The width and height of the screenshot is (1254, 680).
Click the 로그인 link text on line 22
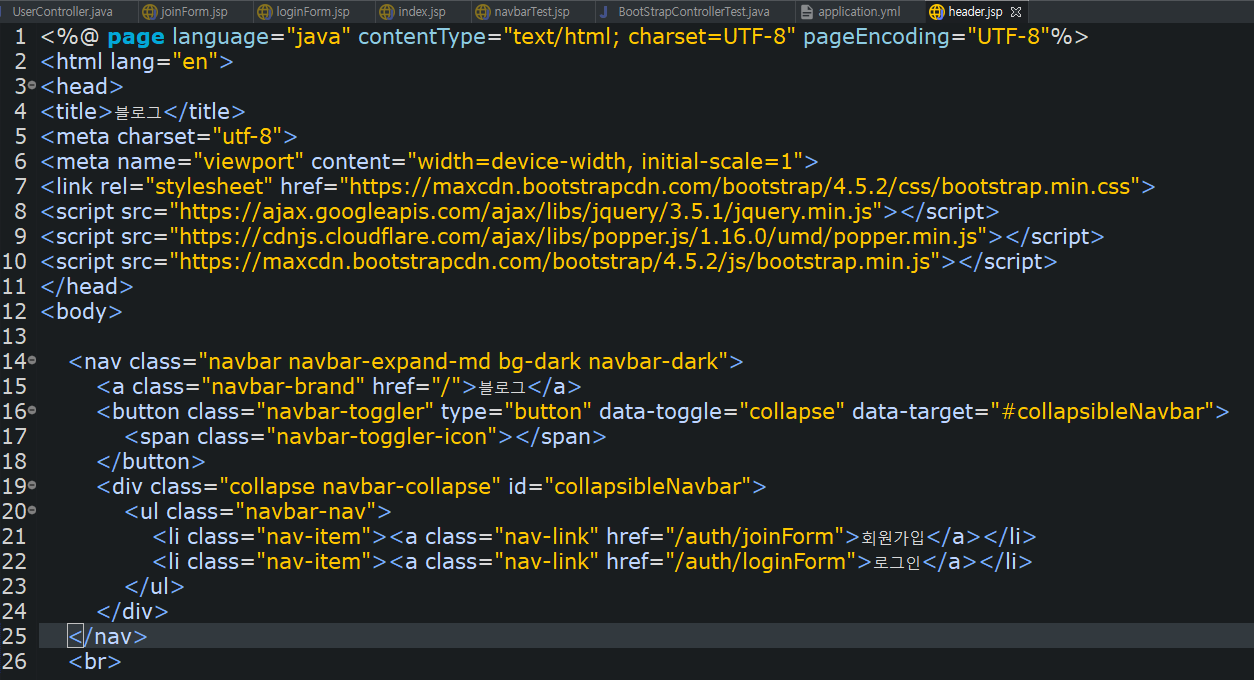(896, 563)
